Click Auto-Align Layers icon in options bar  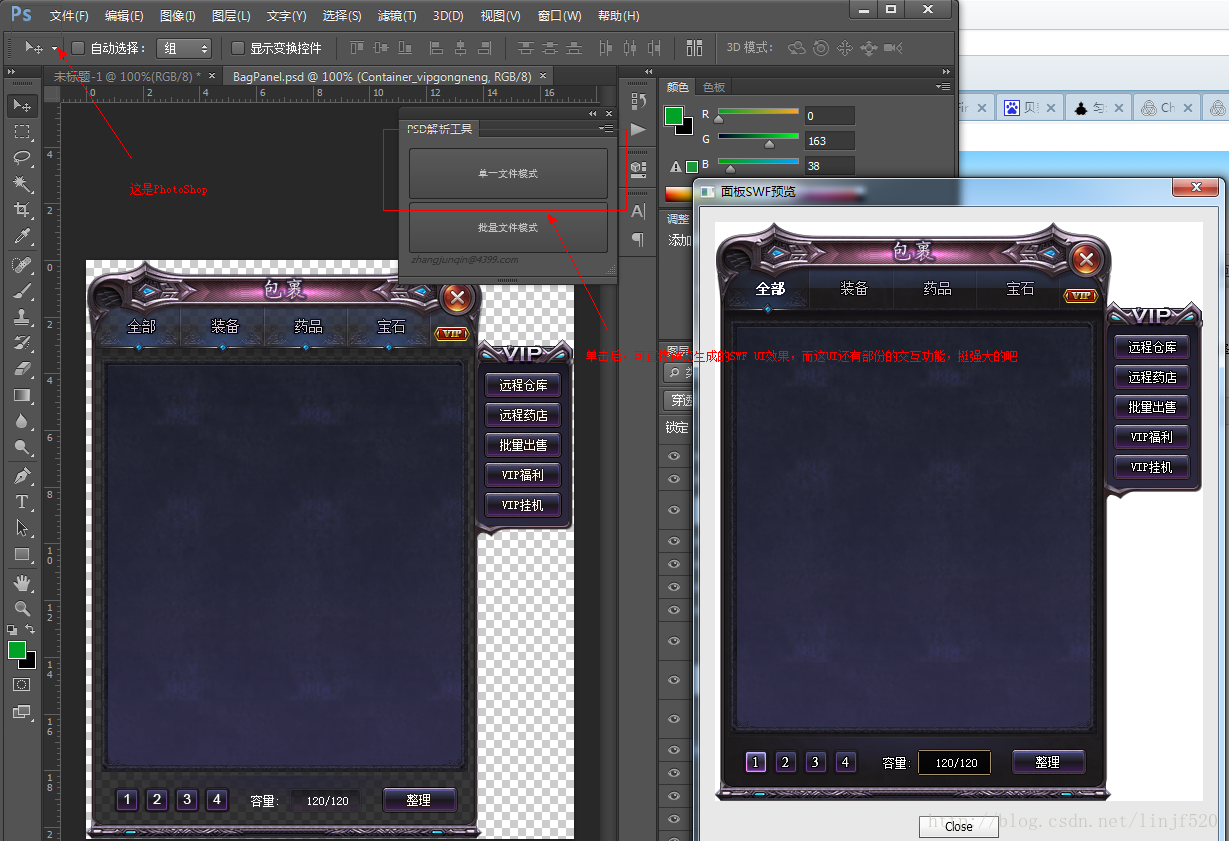694,48
